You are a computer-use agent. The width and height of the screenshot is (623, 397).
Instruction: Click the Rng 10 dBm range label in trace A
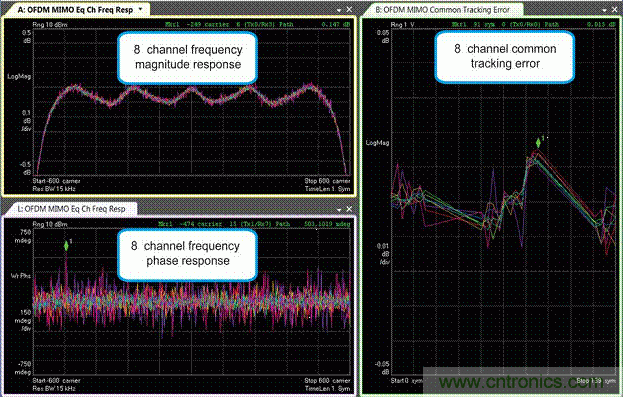(50, 25)
